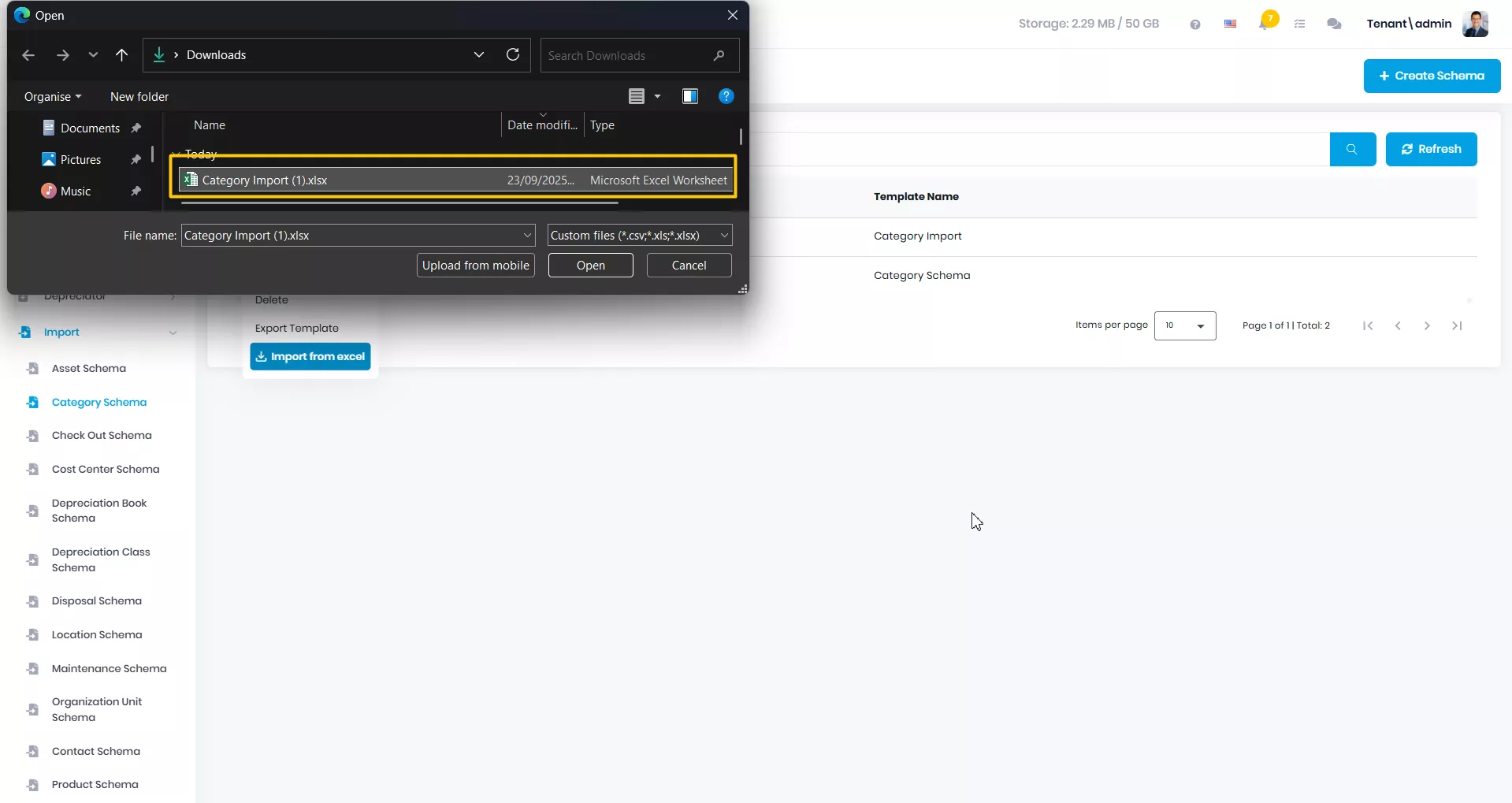Image resolution: width=1512 pixels, height=803 pixels.
Task: Open Music in the navigation pane
Action: click(x=76, y=191)
